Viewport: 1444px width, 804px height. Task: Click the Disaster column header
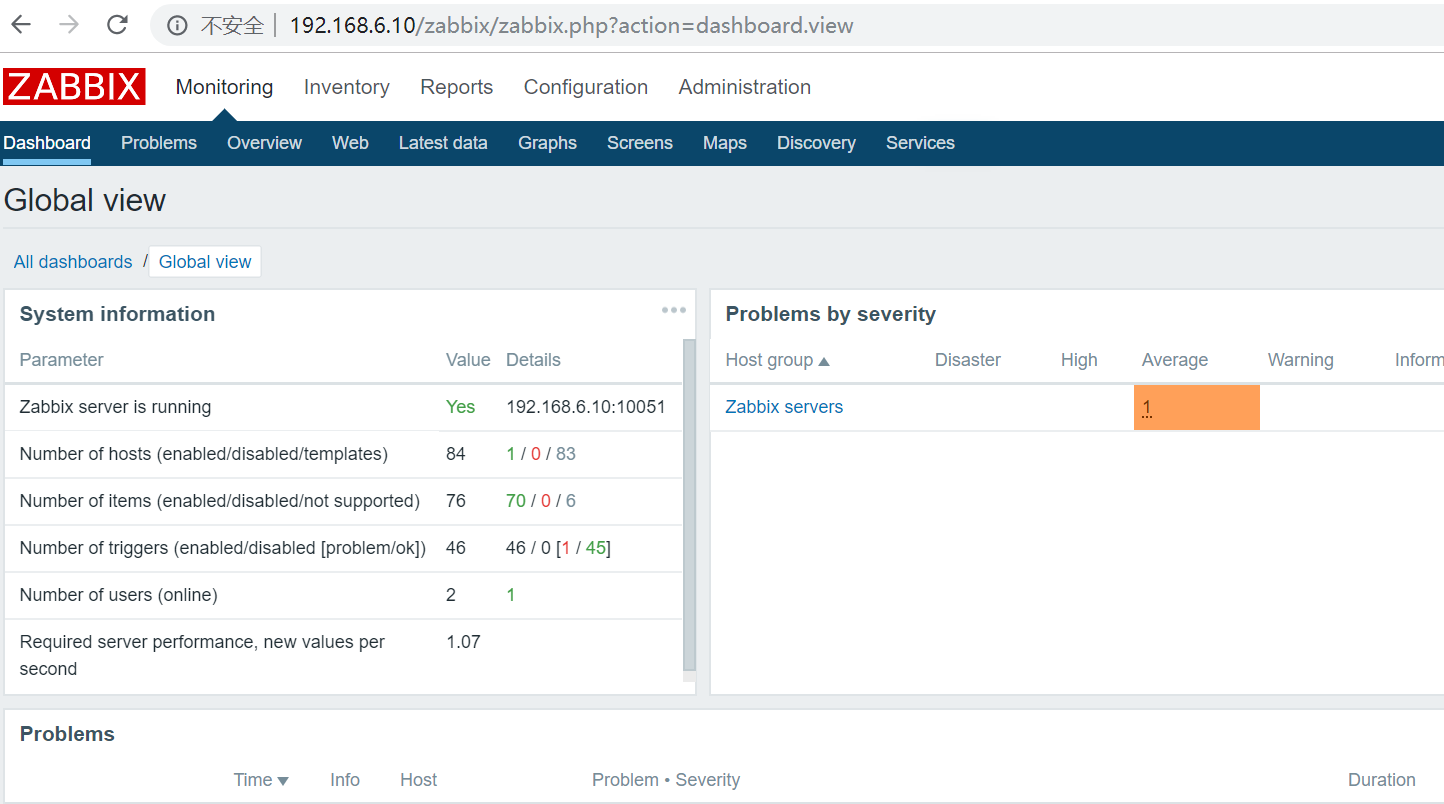[x=967, y=360]
